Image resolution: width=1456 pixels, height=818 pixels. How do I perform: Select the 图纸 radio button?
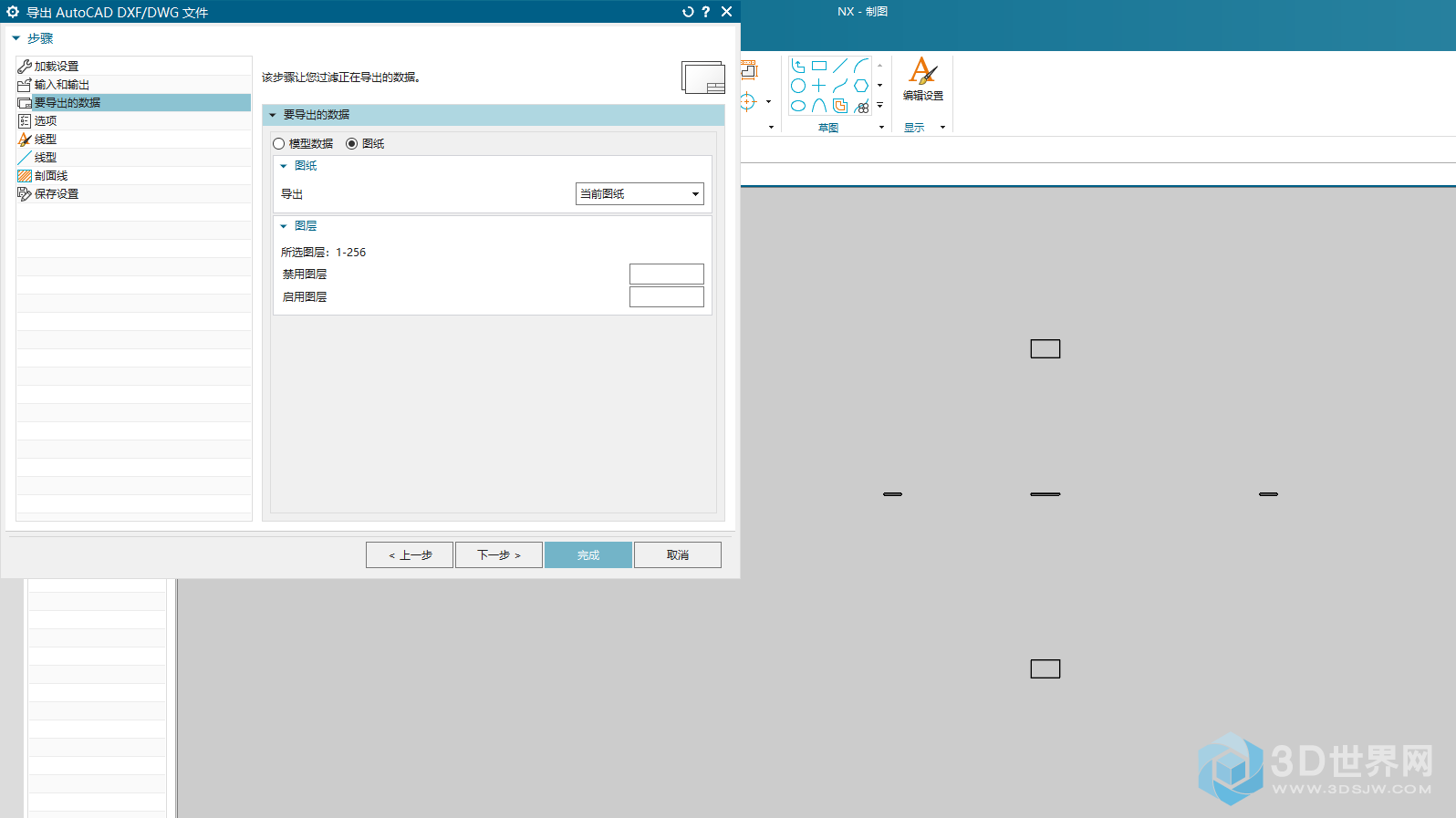(x=351, y=144)
